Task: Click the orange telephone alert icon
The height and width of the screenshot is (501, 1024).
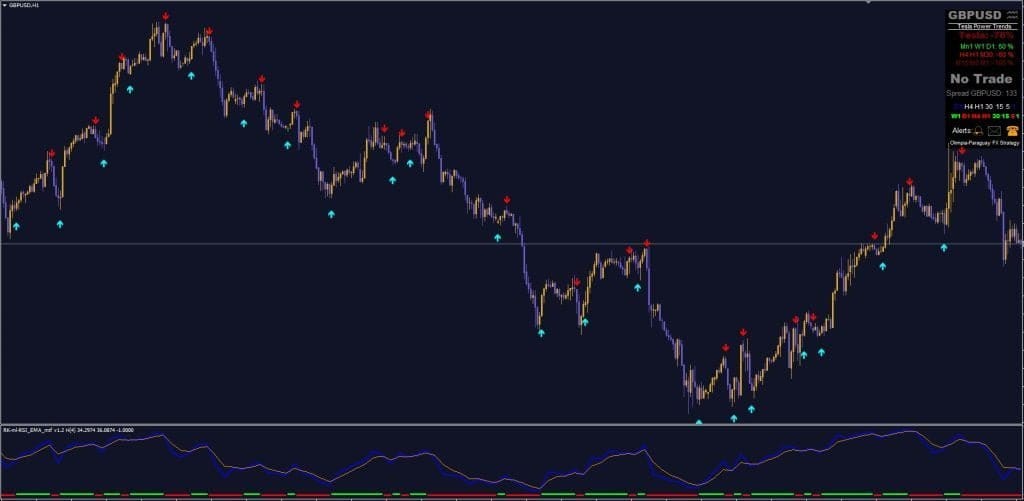Action: [1012, 131]
